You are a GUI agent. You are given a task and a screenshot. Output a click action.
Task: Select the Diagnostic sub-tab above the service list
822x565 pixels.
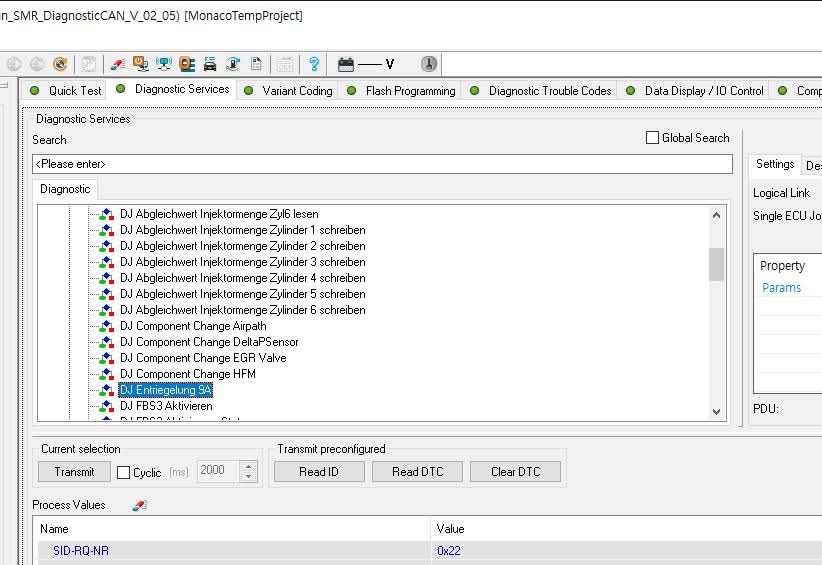click(65, 189)
